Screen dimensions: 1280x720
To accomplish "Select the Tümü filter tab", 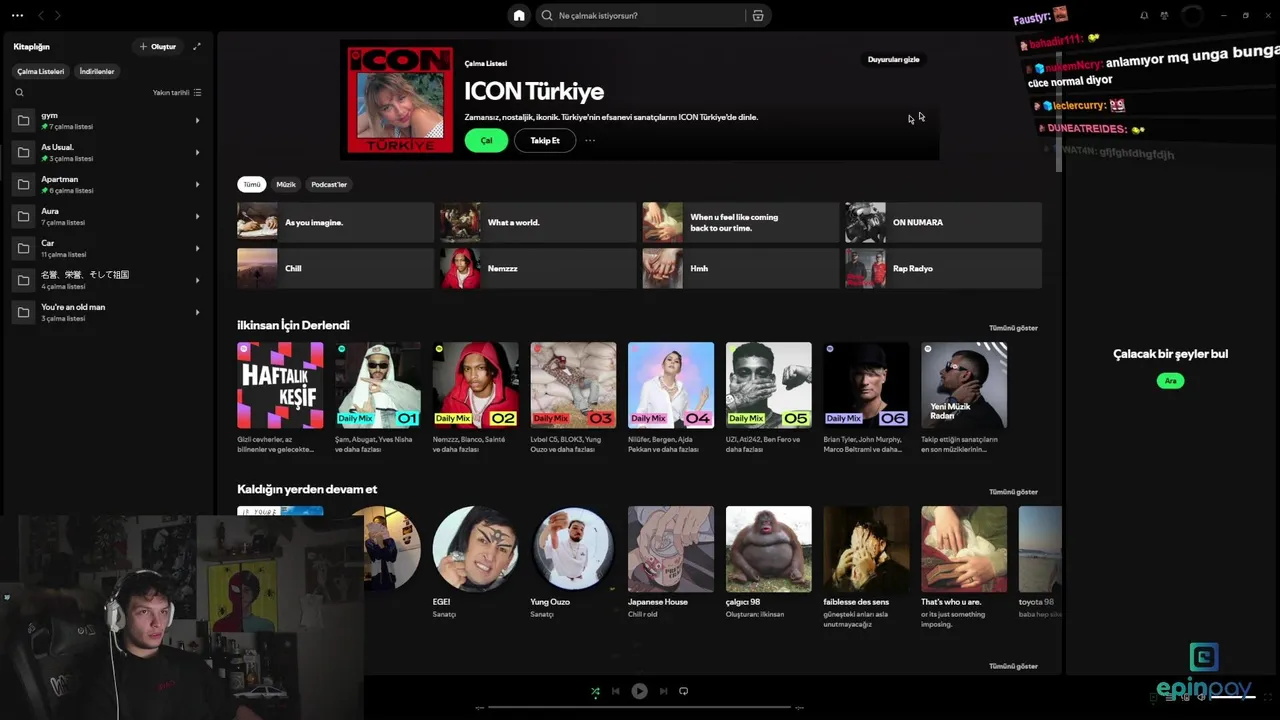I will 252,184.
